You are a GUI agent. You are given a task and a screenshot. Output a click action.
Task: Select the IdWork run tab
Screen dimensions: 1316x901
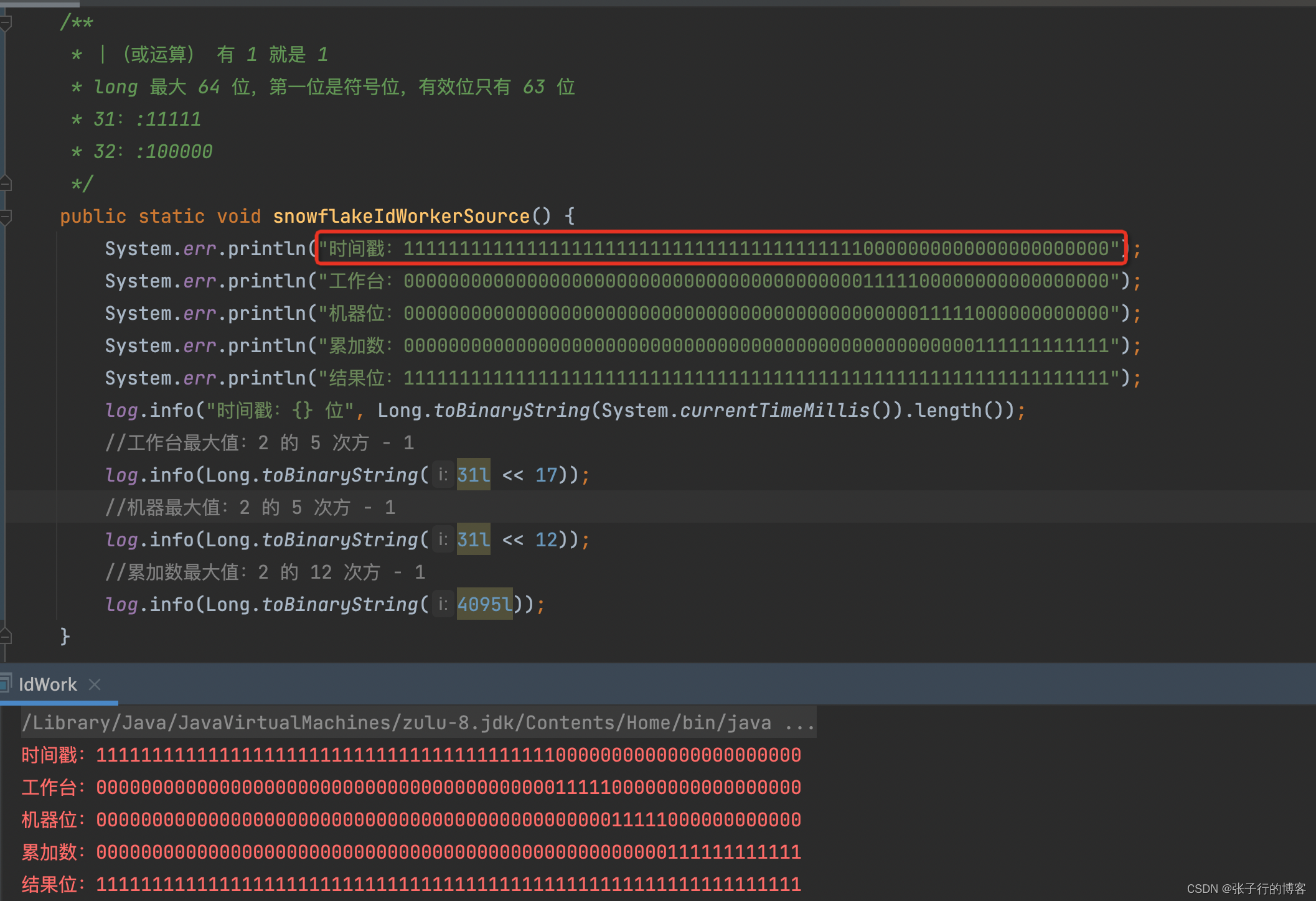click(47, 684)
